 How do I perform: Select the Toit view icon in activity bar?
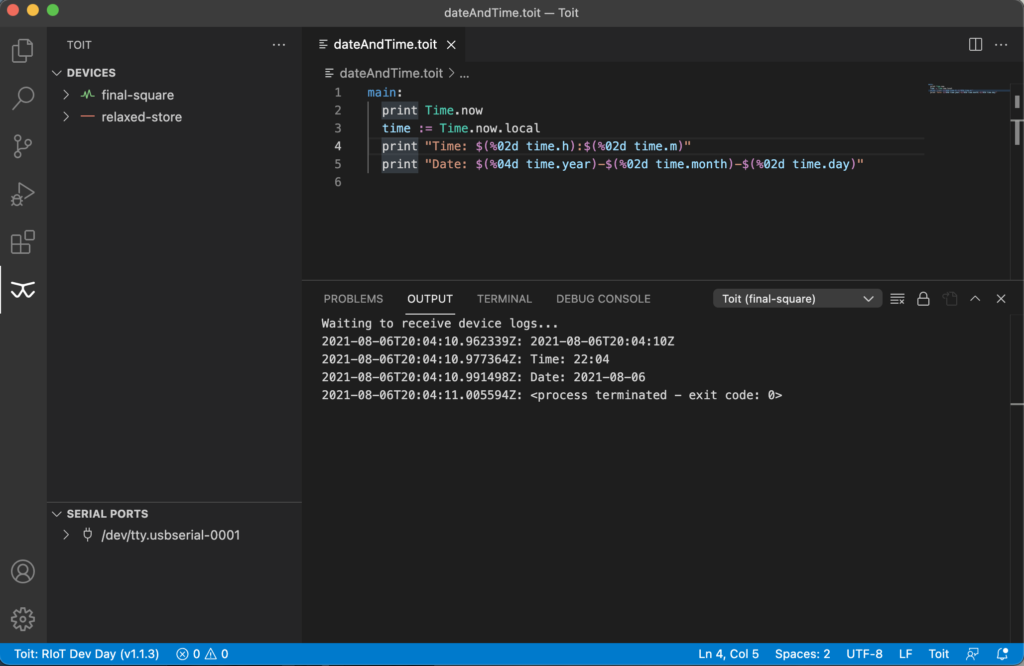[x=23, y=290]
